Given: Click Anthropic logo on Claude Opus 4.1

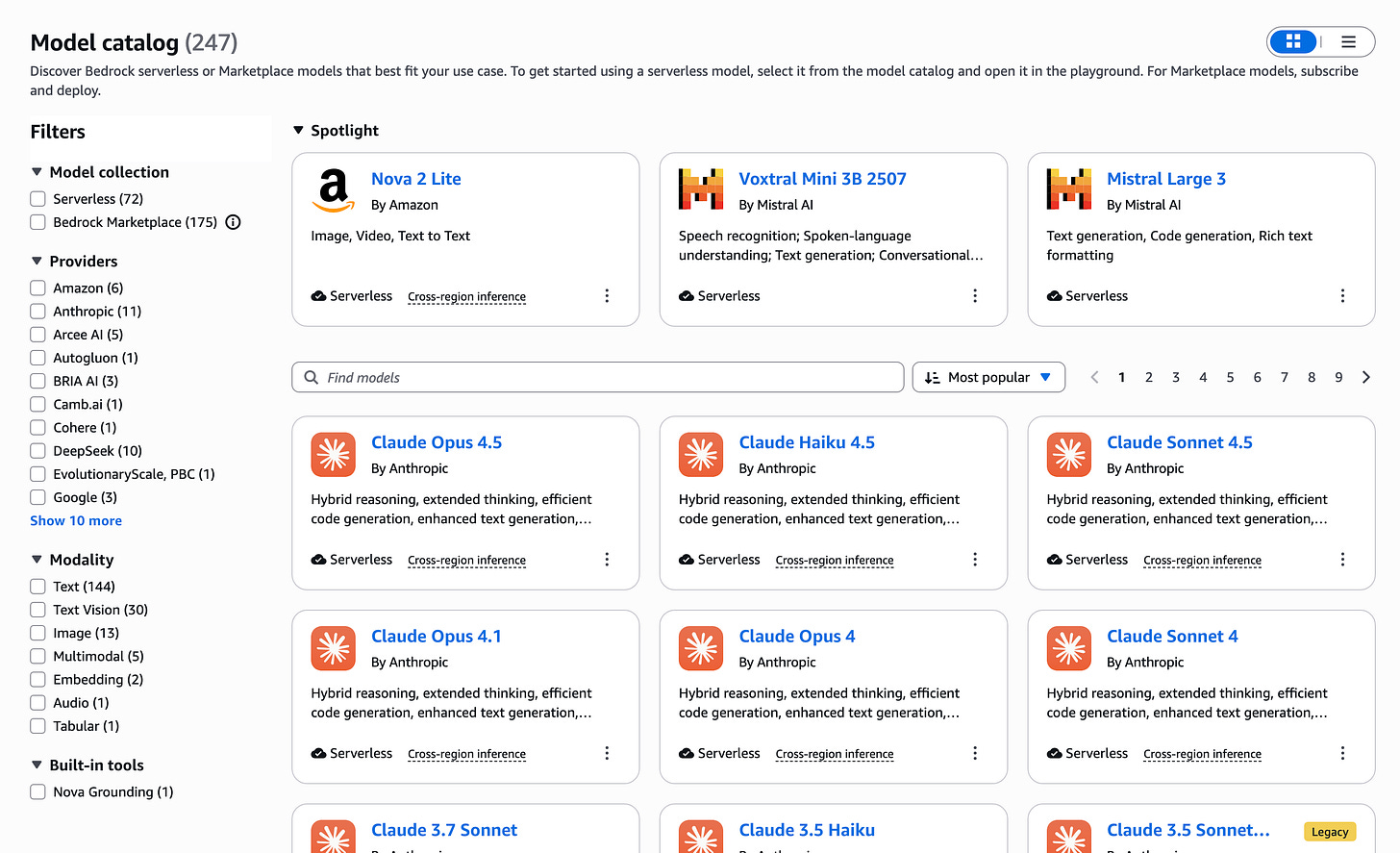Looking at the screenshot, I should point(334,648).
